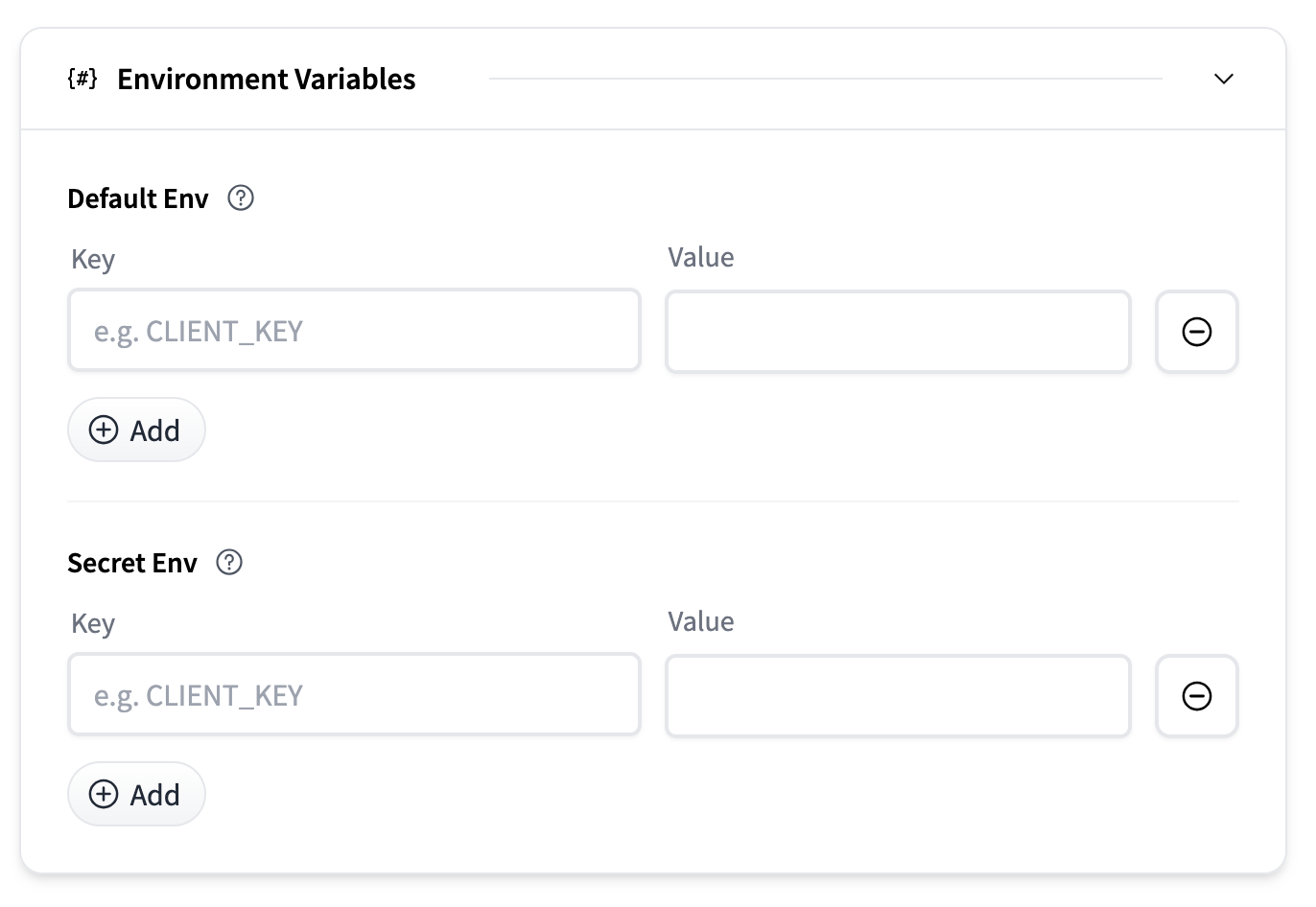The width and height of the screenshot is (1316, 907).
Task: Collapse the Environment Variables section chevron
Action: (x=1223, y=79)
